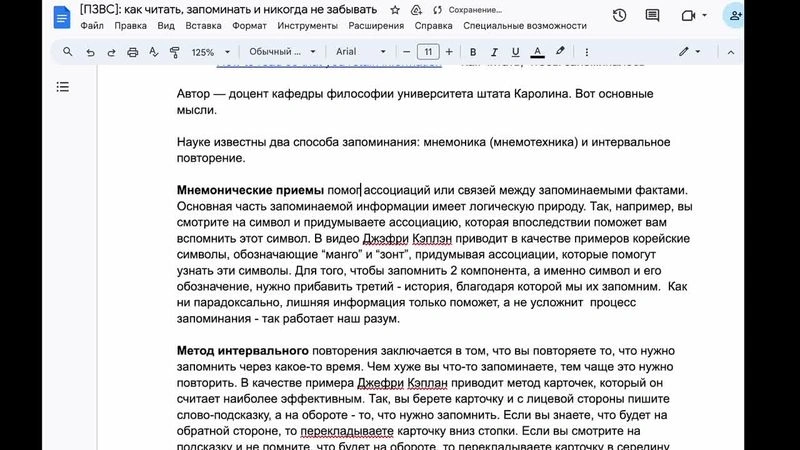Star this document
Viewport: 800px width, 450px height.
click(x=395, y=10)
